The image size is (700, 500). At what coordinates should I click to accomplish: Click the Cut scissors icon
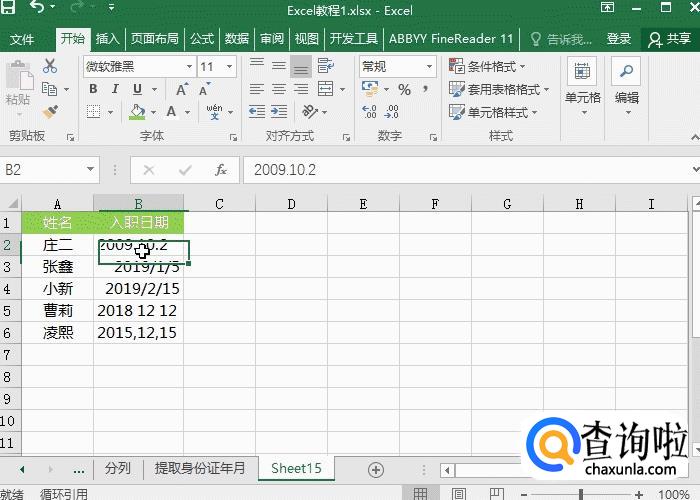50,67
